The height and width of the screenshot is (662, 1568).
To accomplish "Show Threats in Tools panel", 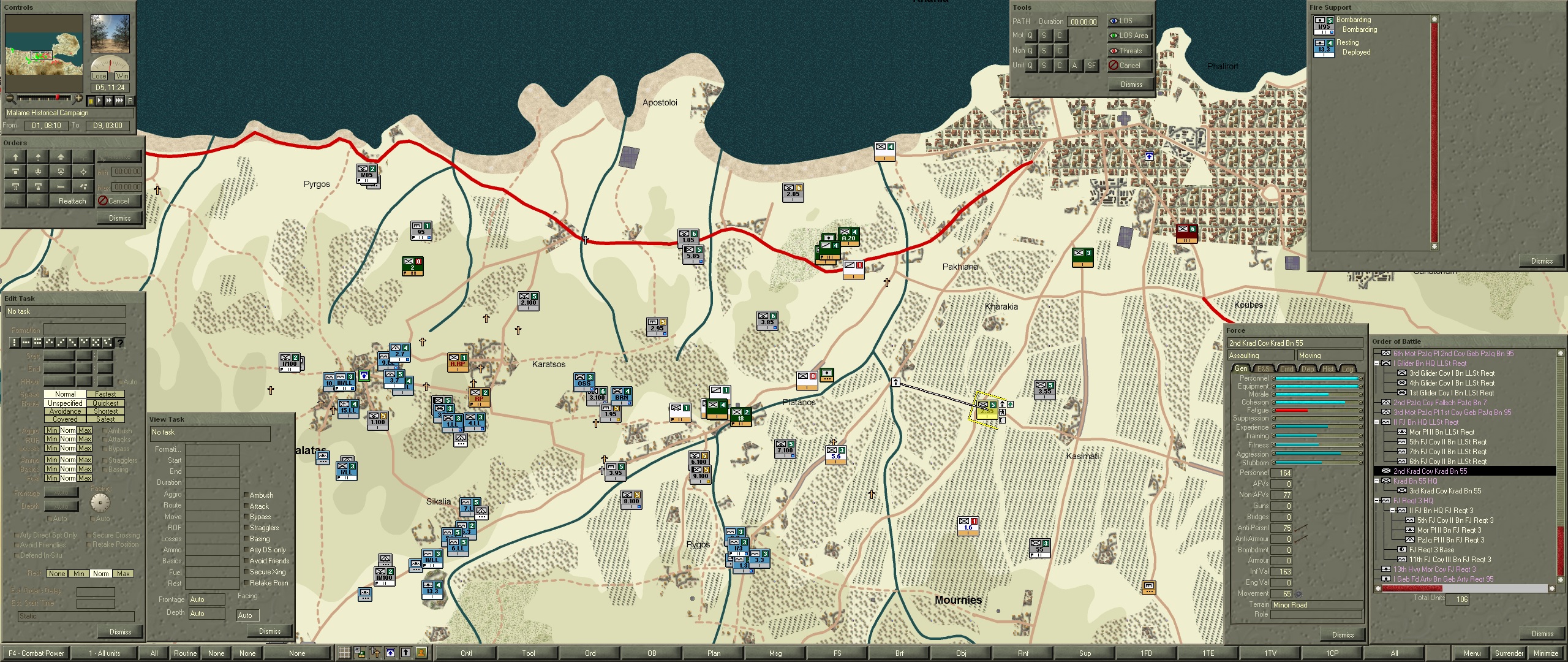I will click(1130, 51).
